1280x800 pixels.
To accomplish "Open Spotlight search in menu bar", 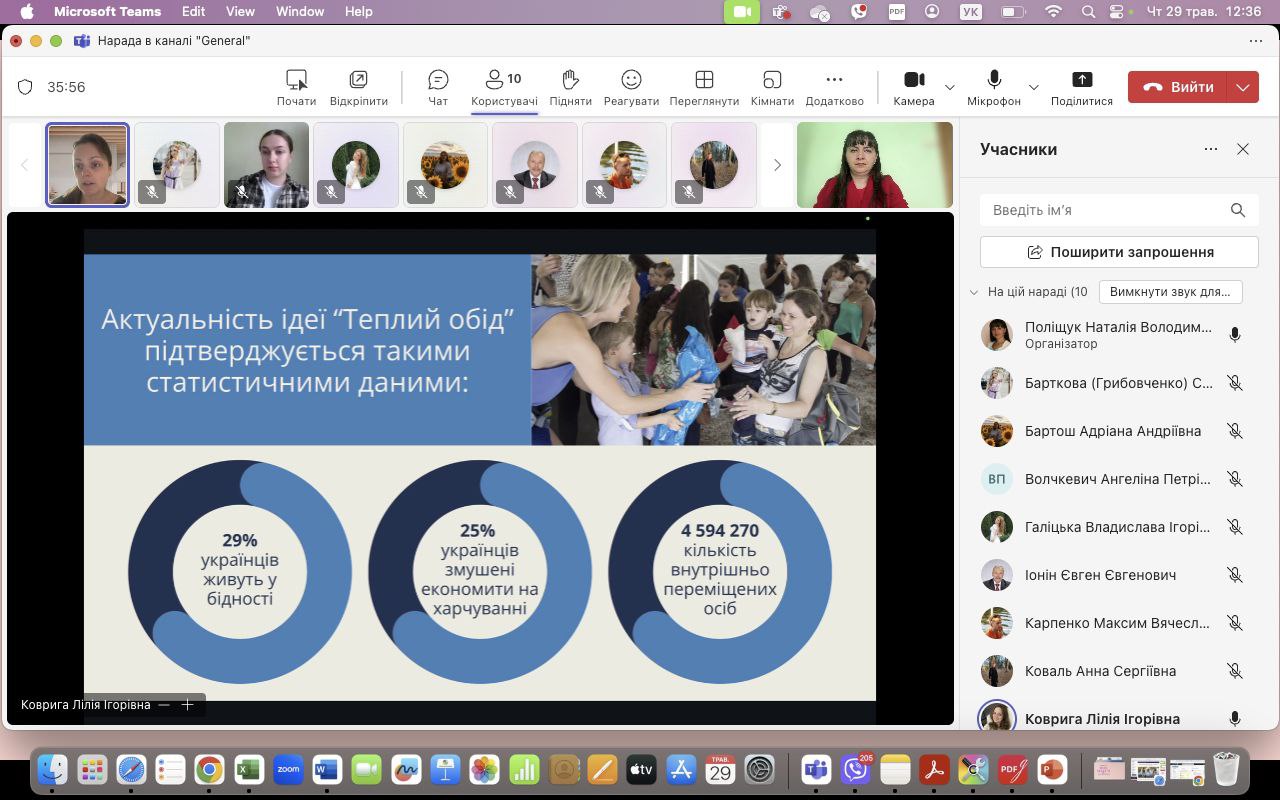I will [x=1089, y=12].
